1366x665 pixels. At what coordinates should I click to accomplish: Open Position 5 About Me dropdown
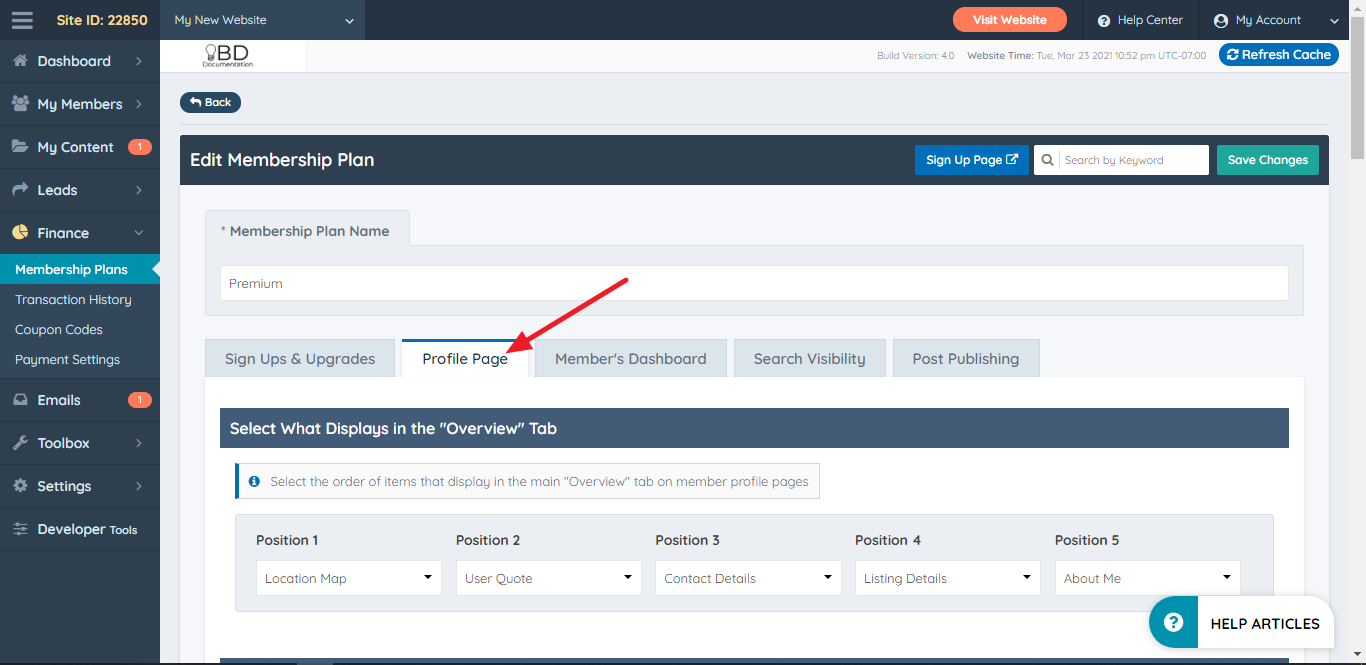[1148, 578]
